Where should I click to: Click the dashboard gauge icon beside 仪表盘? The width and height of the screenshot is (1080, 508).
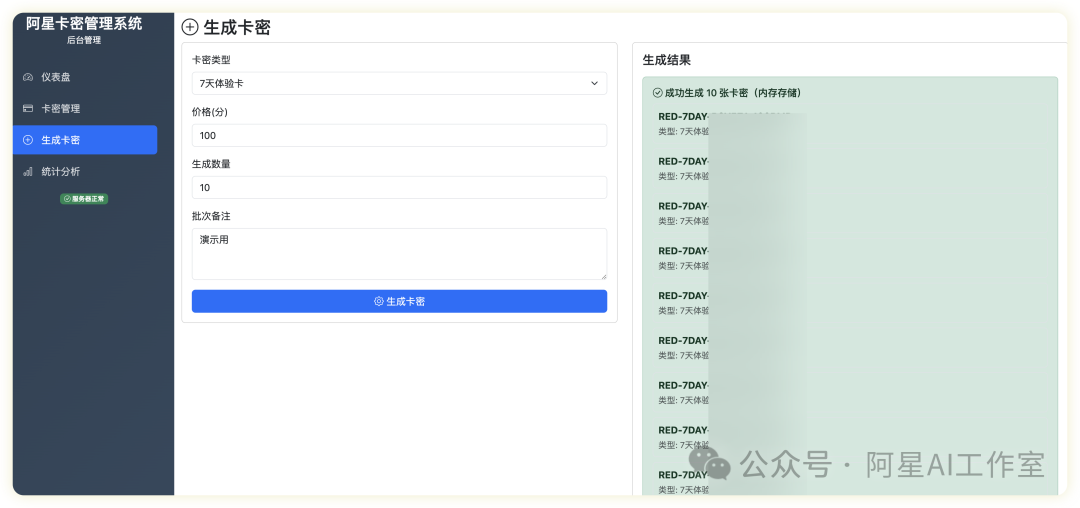coord(28,77)
